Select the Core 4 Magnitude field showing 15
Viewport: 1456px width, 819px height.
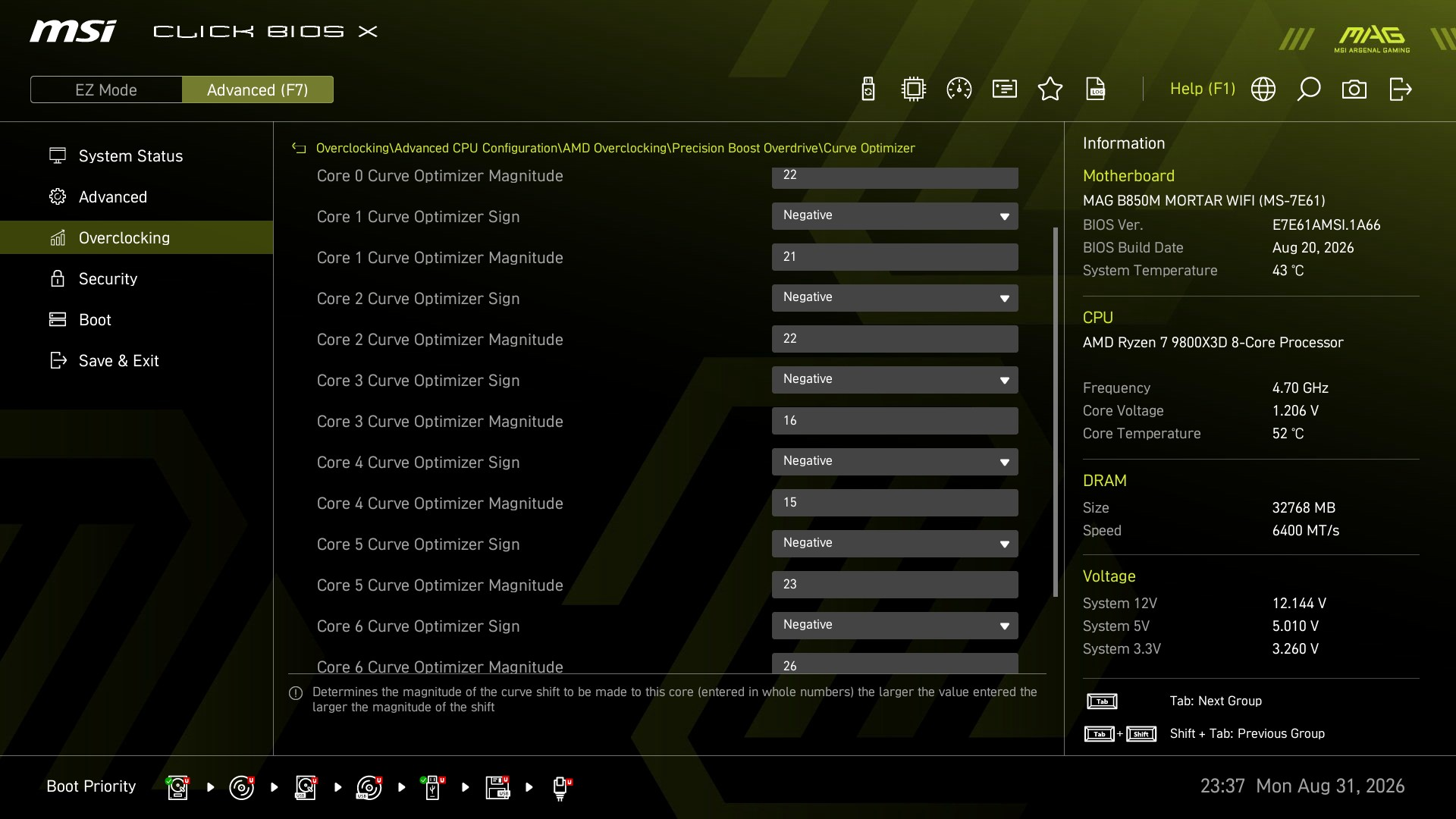tap(895, 503)
